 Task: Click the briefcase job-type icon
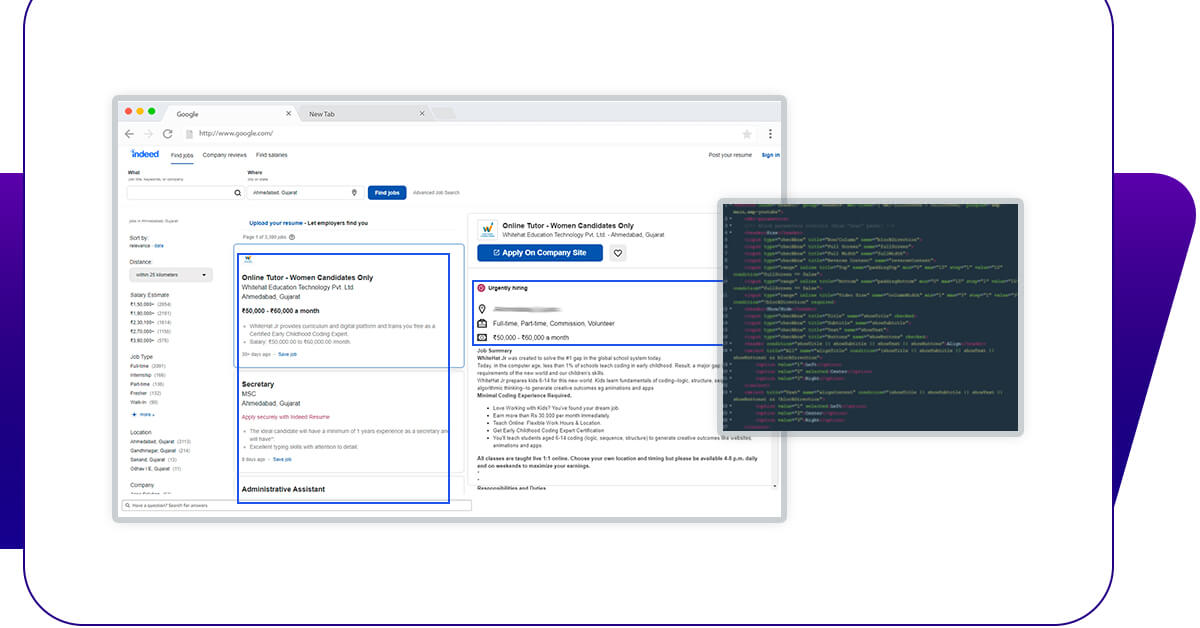[482, 324]
